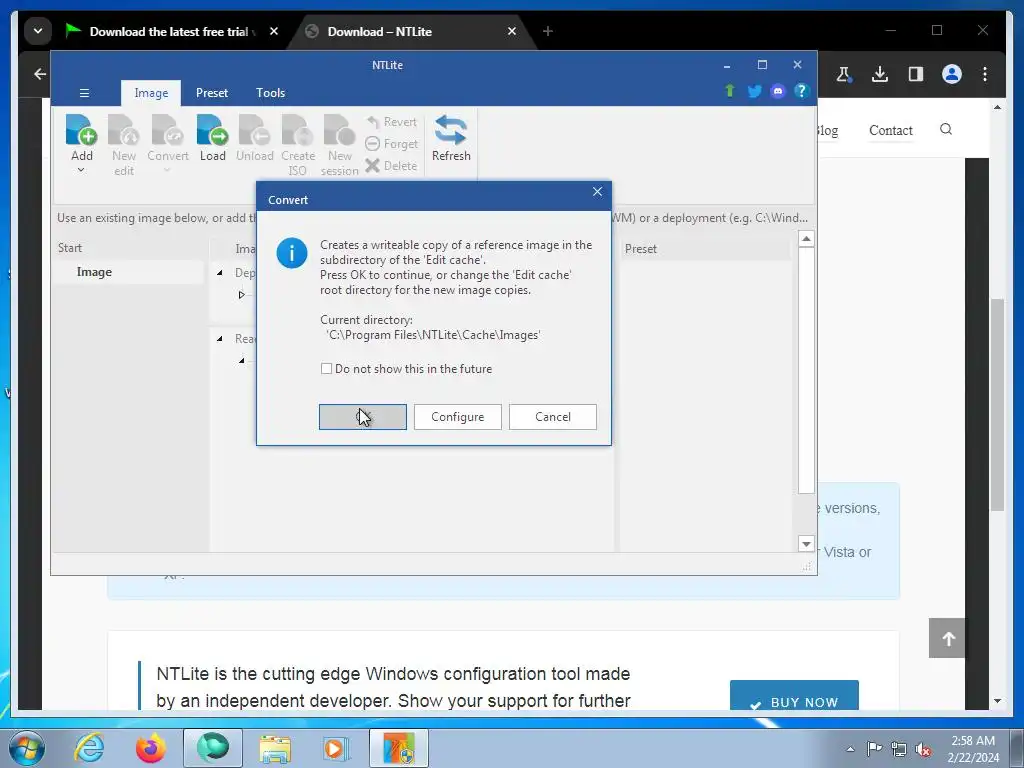Click the Configure button
This screenshot has width=1024, height=768.
click(x=458, y=417)
